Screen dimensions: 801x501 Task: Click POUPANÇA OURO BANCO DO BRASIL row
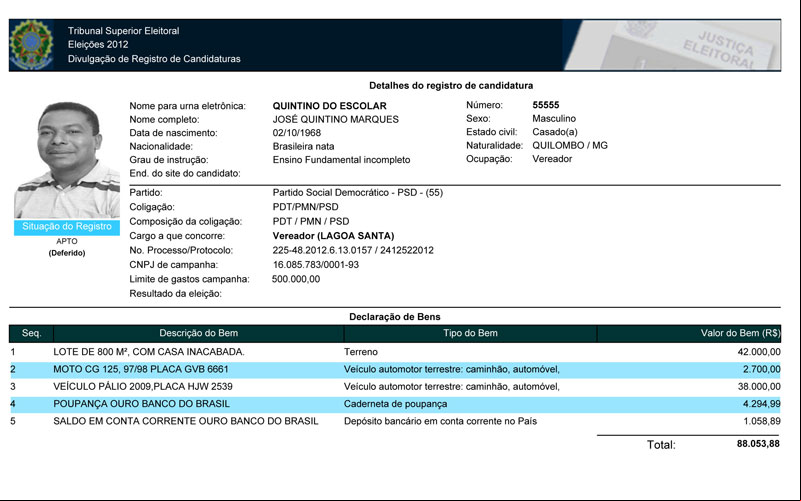click(x=142, y=403)
